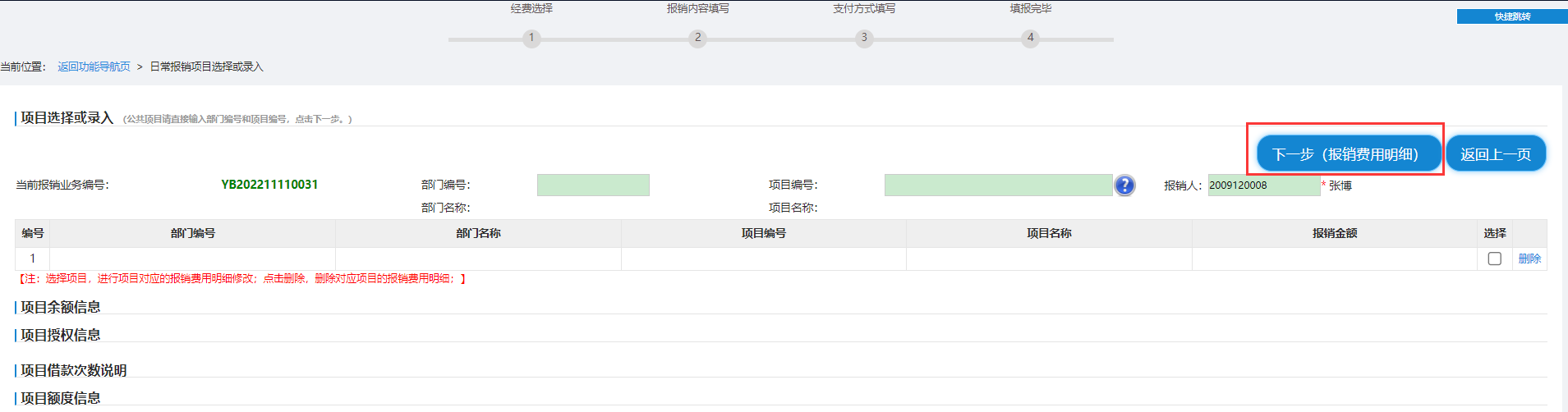Click the 快捷跳转 button at top right
Screen dimensions: 1568x412
point(1512,16)
